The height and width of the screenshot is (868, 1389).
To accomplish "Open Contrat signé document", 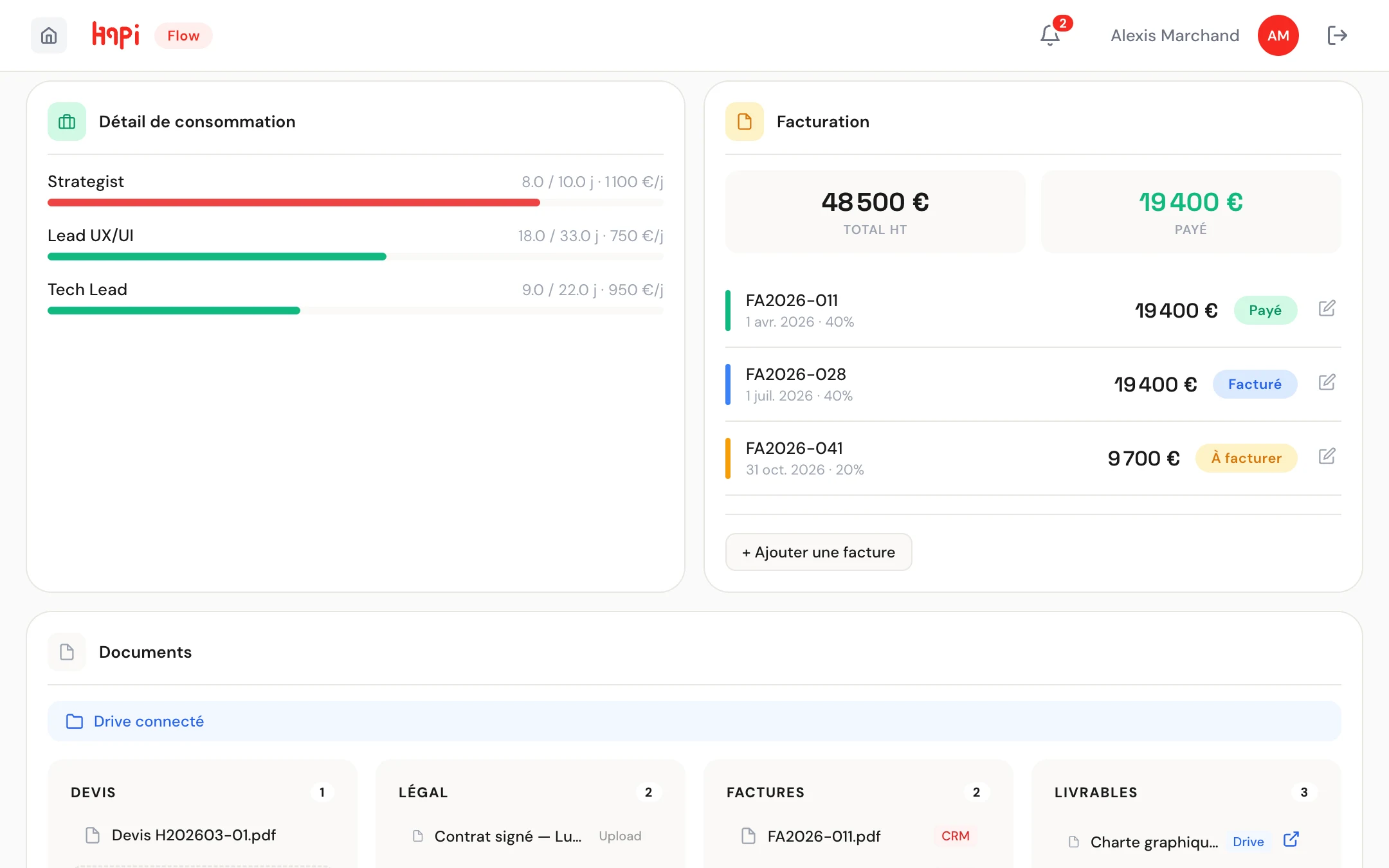I will (x=508, y=836).
